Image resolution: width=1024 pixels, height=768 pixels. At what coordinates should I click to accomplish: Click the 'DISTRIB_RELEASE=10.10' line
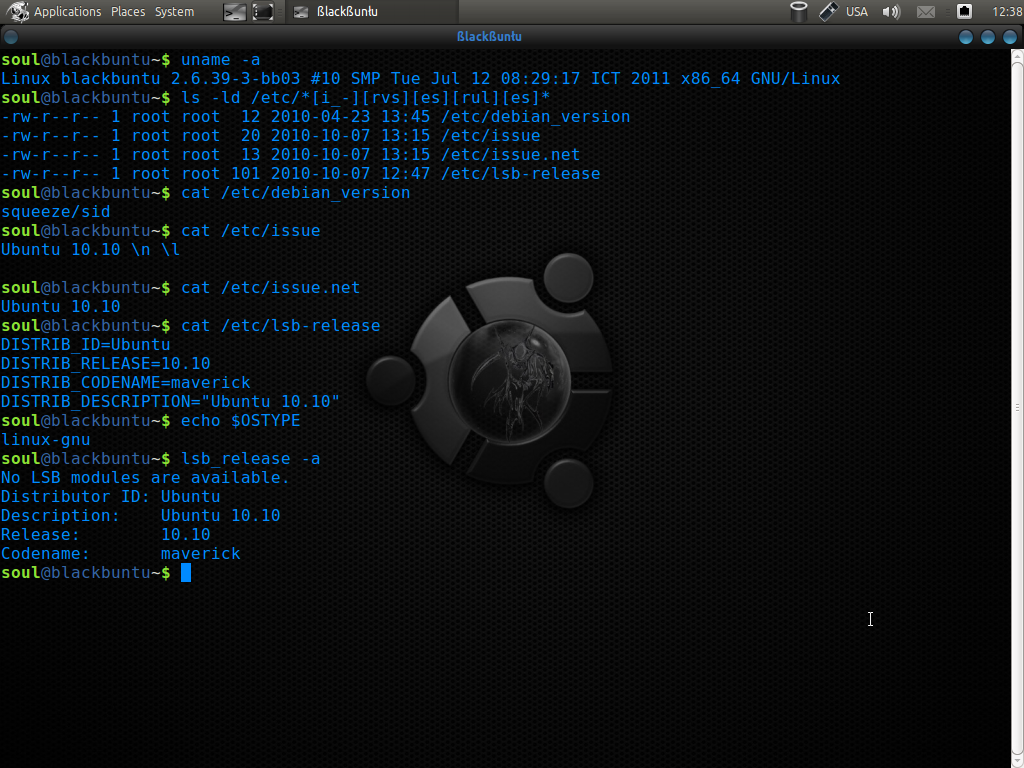[106, 364]
